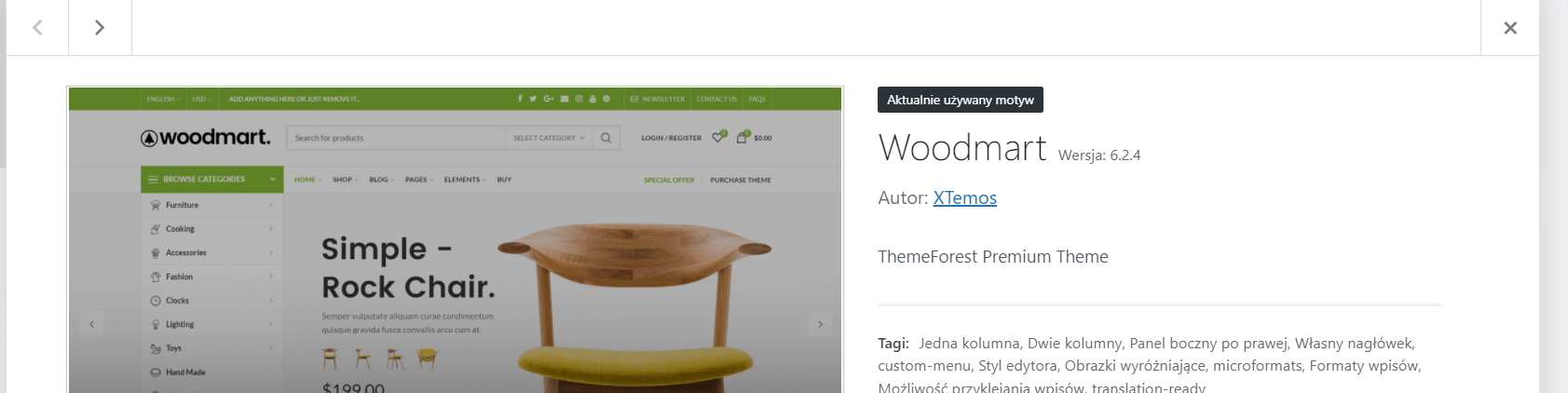Open the XTemos author link
Viewport: 1568px width, 393px height.
pos(964,197)
